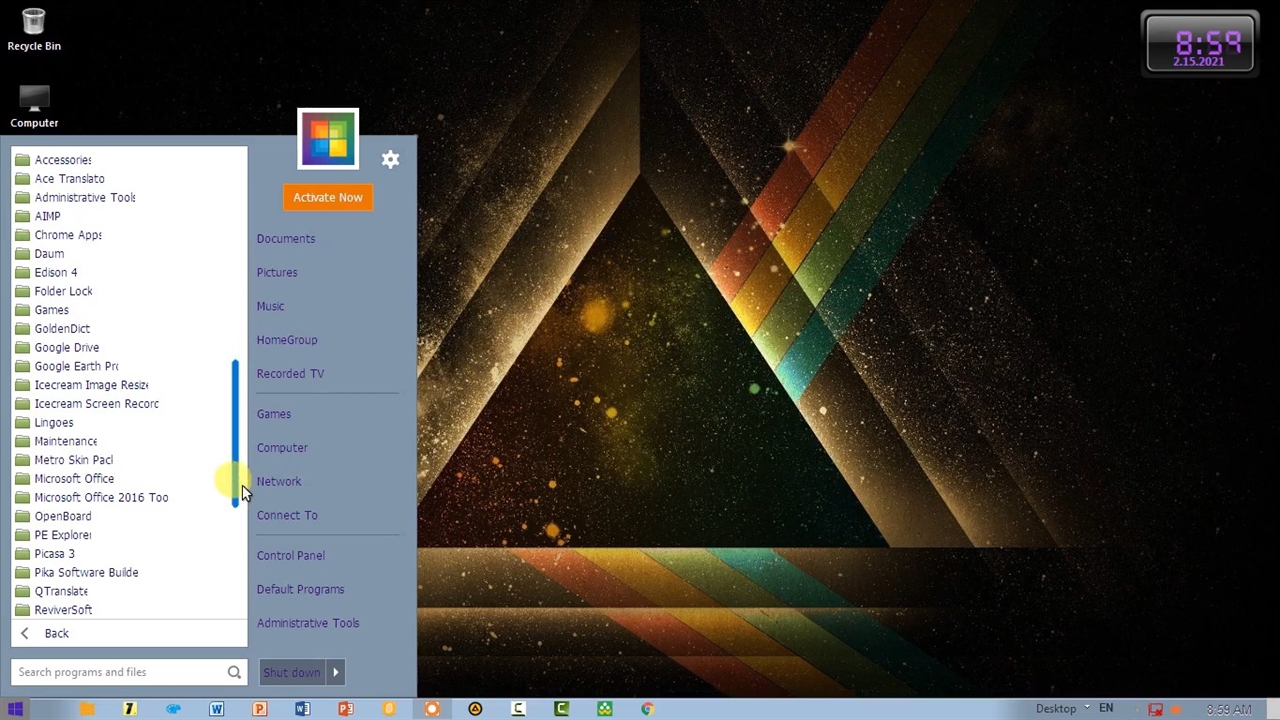Click the search magnifier icon
The height and width of the screenshot is (720, 1280).
point(234,672)
